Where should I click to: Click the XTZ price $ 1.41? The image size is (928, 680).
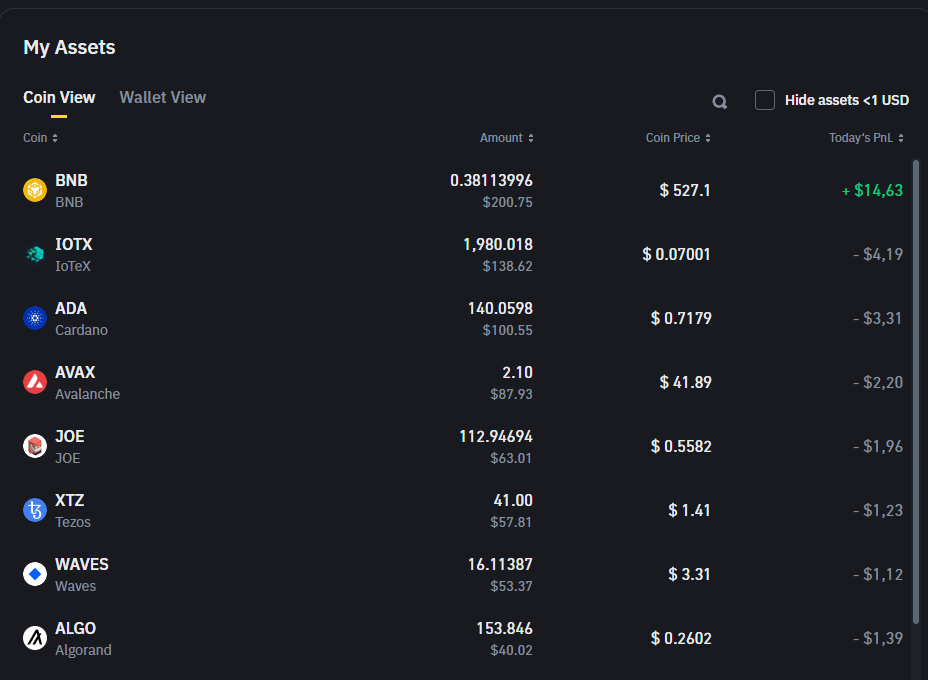pos(689,510)
